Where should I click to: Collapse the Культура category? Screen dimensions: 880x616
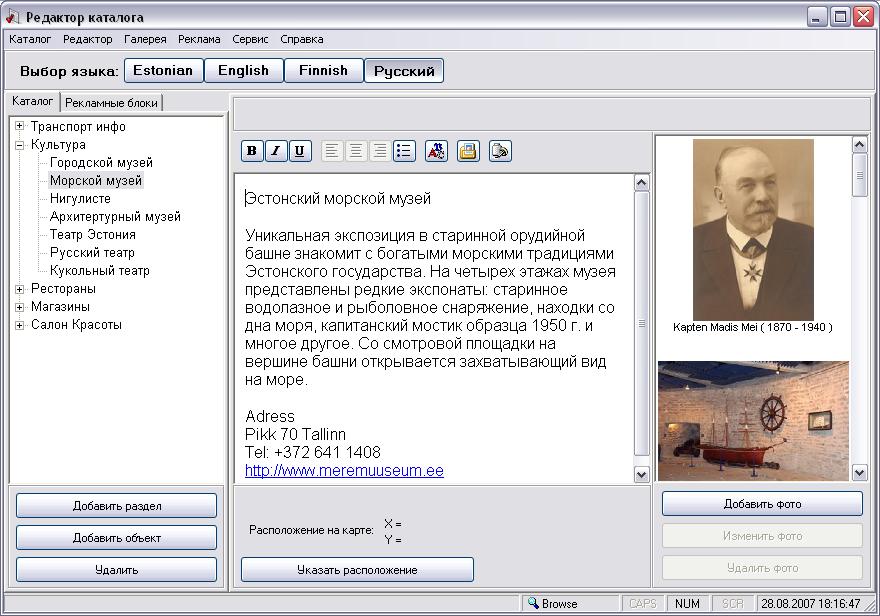21,144
